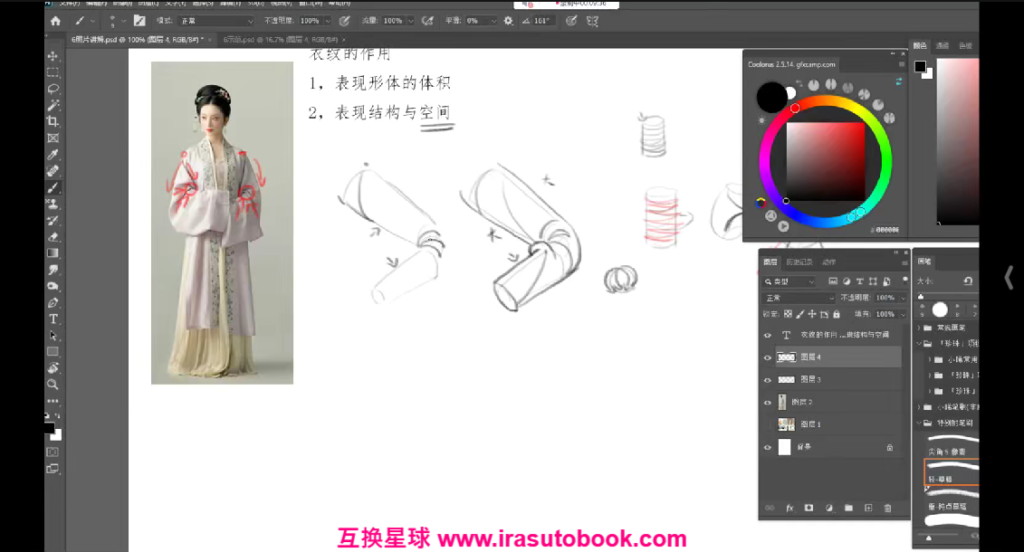1024x552 pixels.
Task: Select the Rectangular Marquee tool
Action: point(53,73)
